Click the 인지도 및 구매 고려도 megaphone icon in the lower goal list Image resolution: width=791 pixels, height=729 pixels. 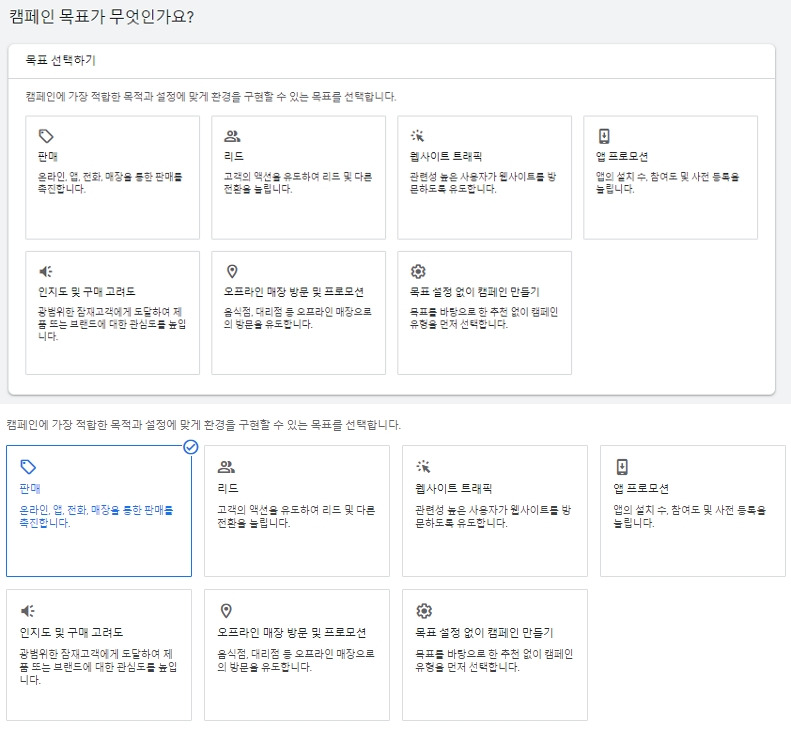click(x=27, y=611)
